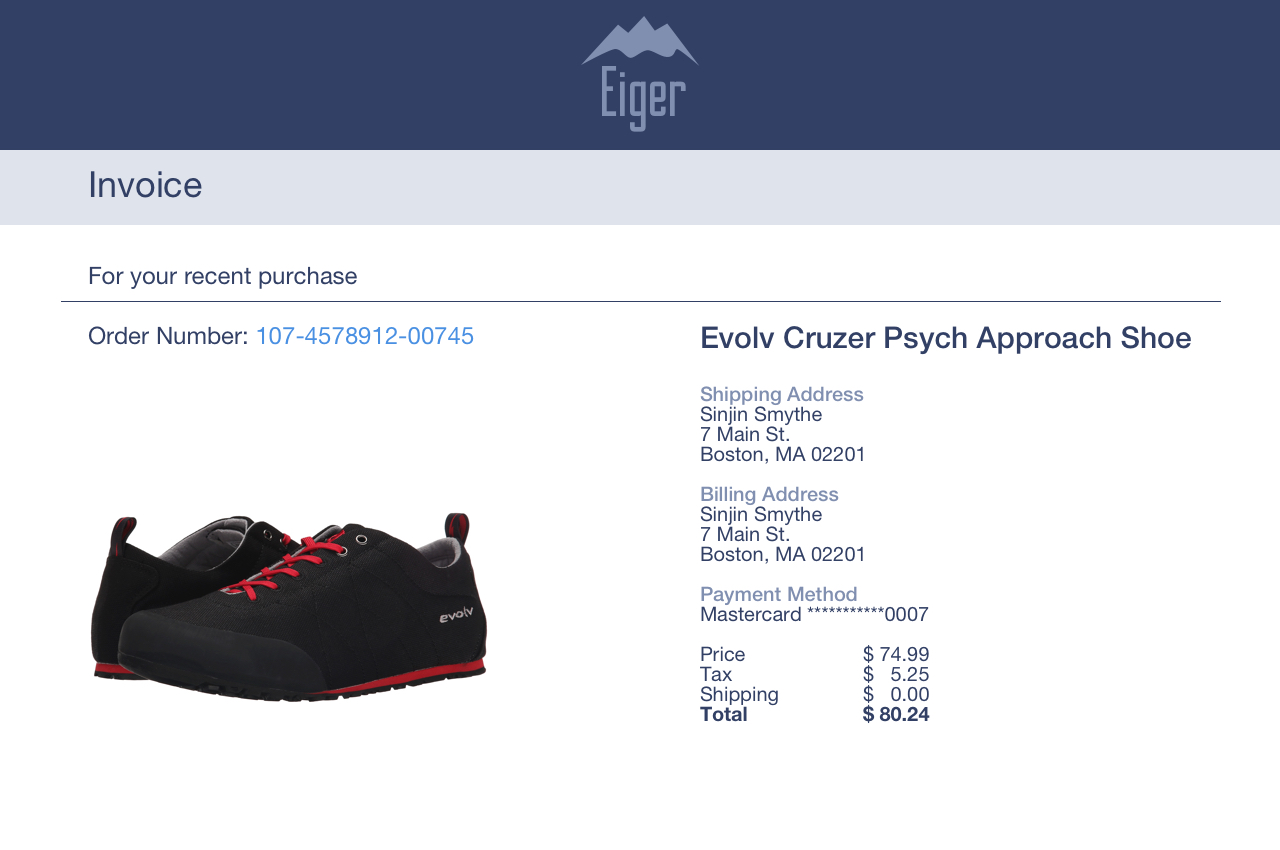Click the Price value $74.99
The height and width of the screenshot is (850, 1280).
(x=896, y=654)
